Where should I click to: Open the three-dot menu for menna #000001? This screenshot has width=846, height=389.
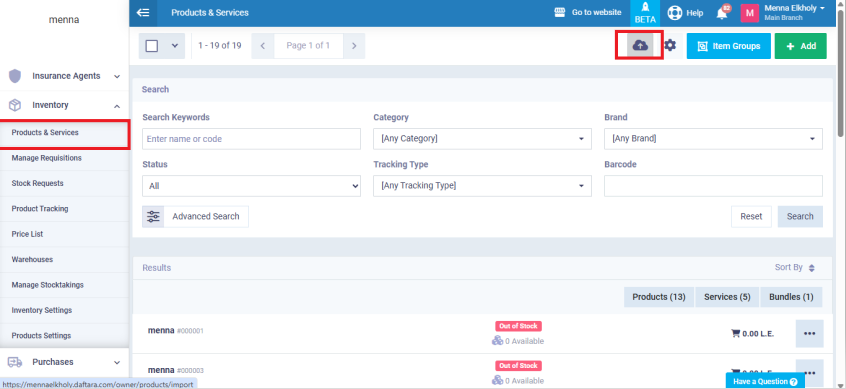point(809,333)
